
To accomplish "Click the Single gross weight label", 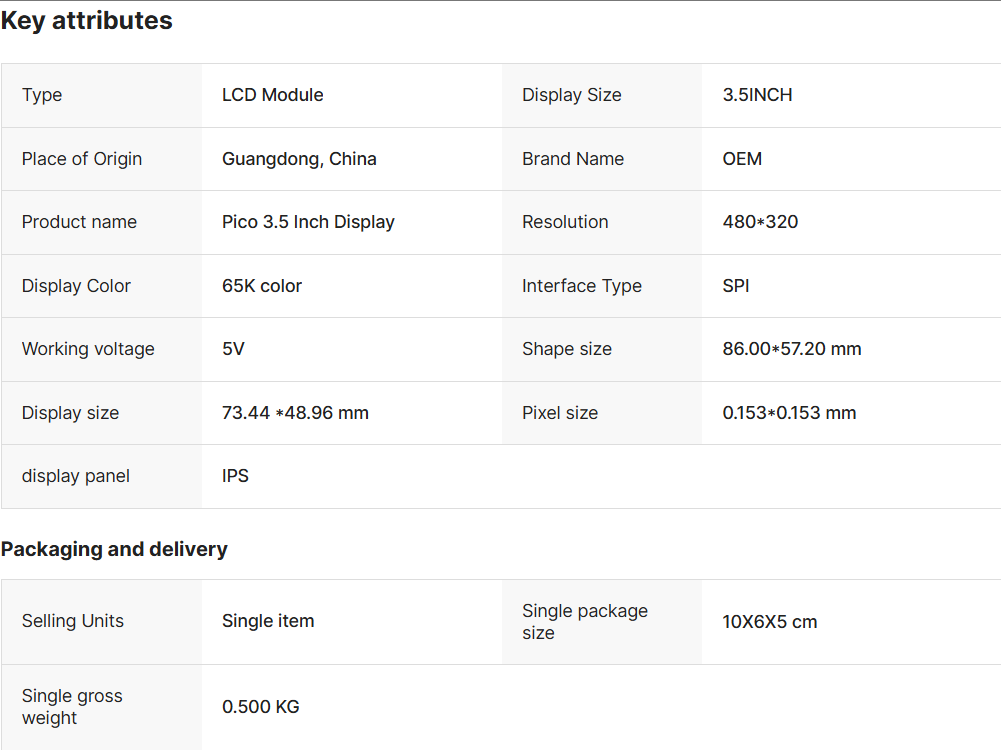I will tap(72, 707).
